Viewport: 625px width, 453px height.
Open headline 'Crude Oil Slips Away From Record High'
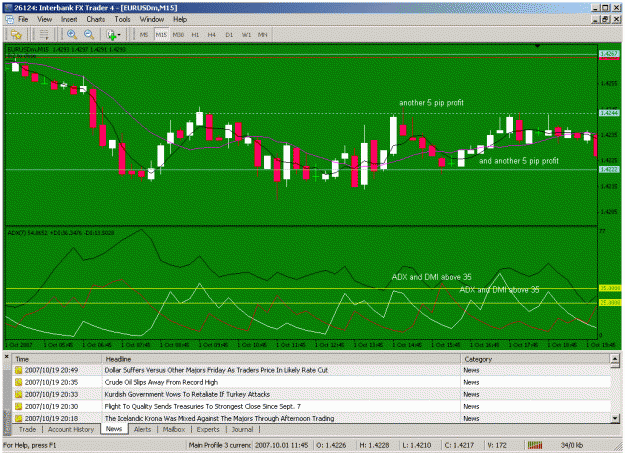[x=161, y=382]
